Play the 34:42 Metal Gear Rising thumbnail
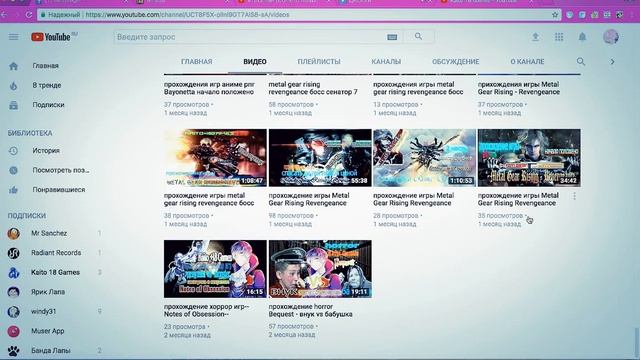Viewport: 640px width, 360px height. (x=529, y=158)
